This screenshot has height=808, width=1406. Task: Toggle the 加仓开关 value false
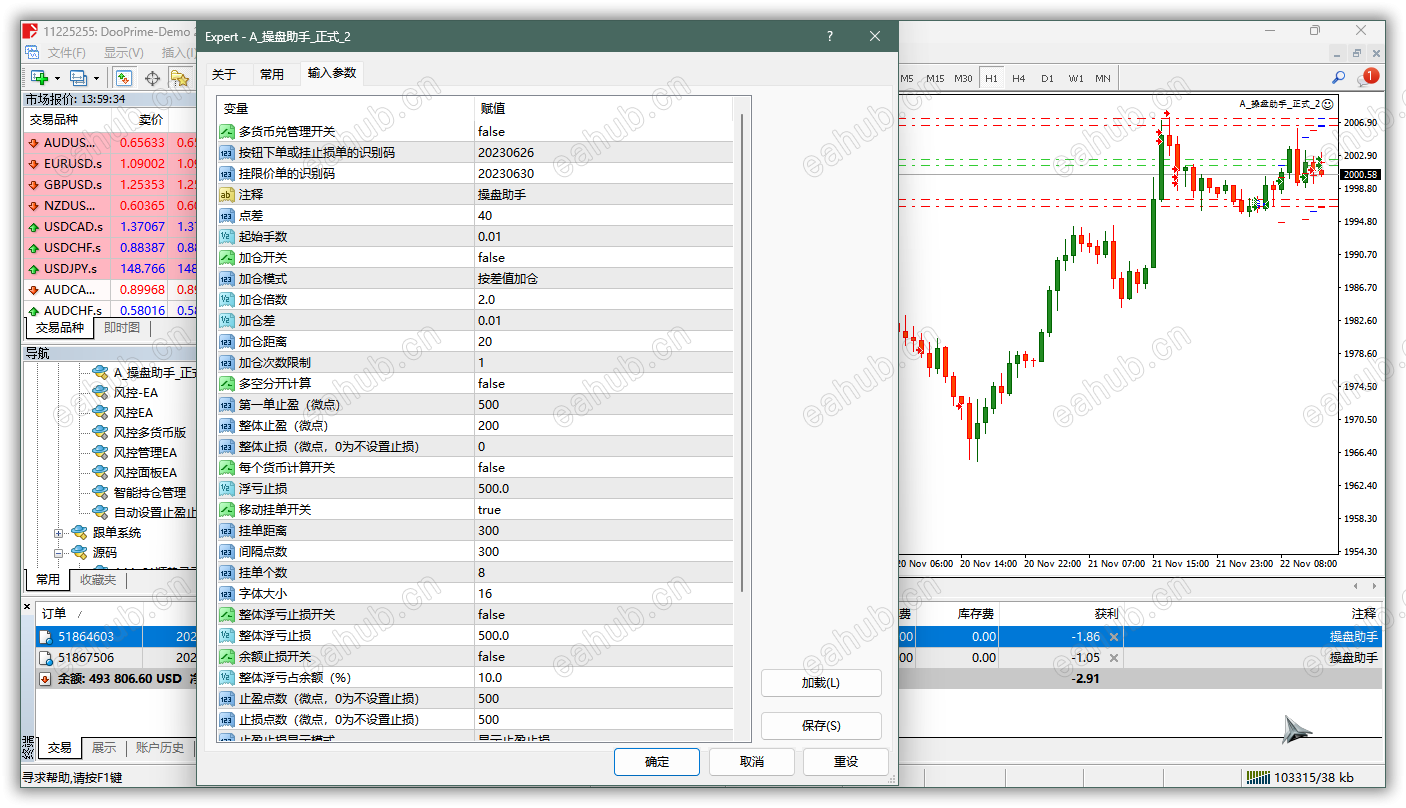603,257
